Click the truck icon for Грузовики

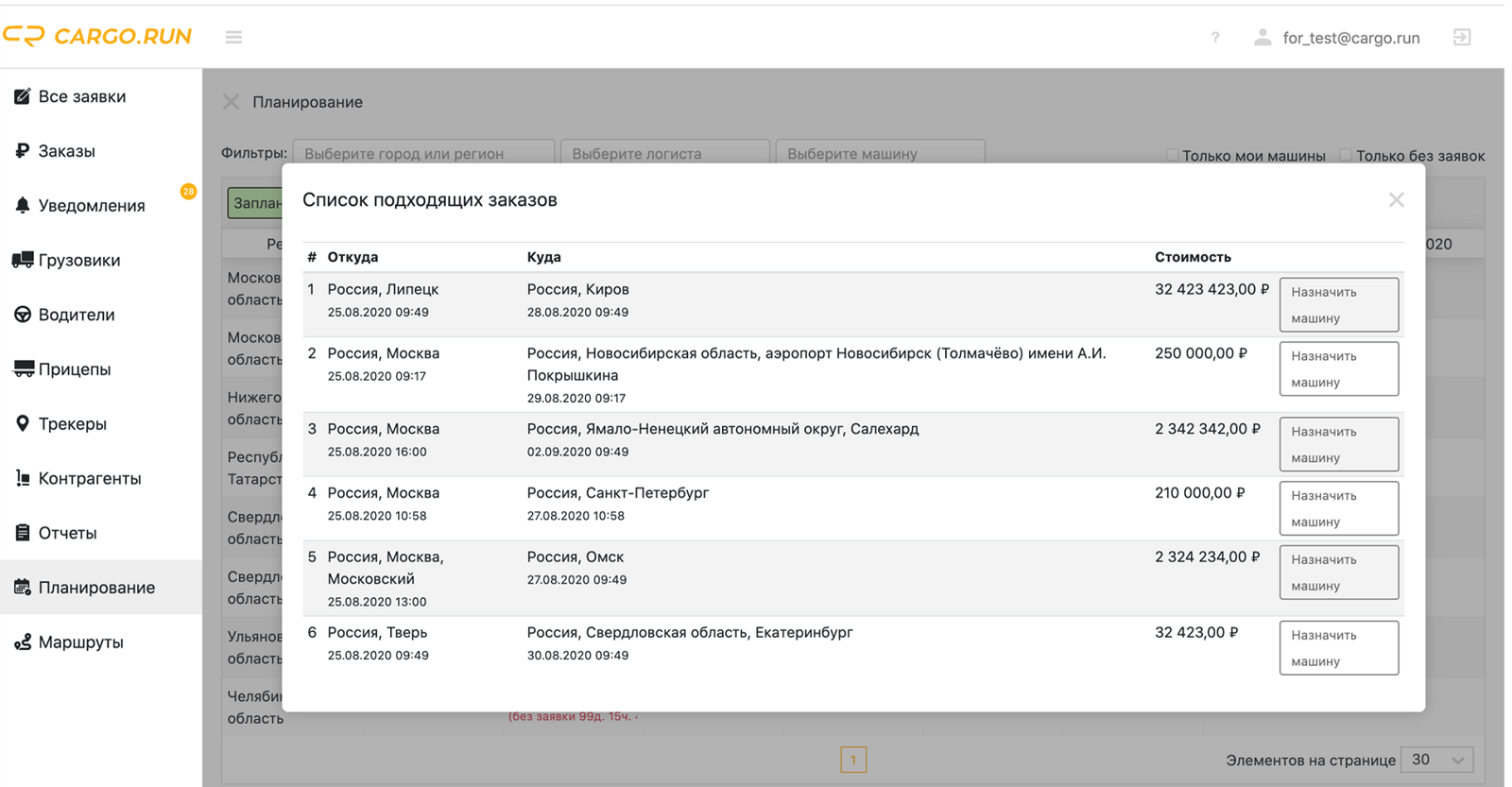(x=23, y=260)
